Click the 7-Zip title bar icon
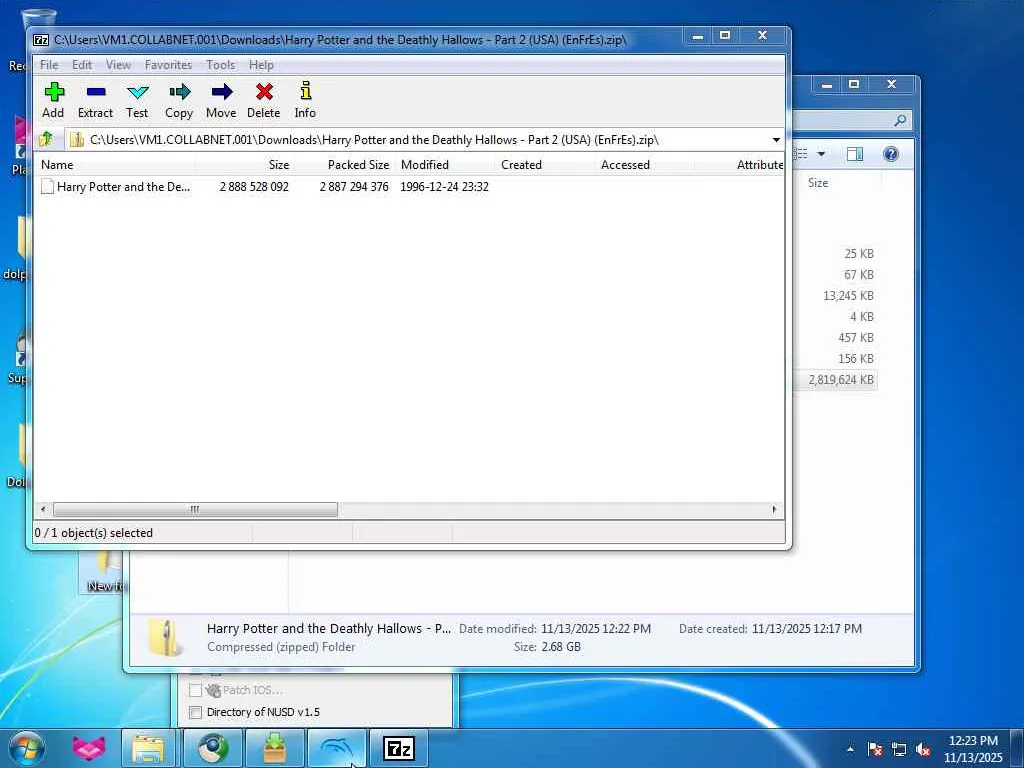Image resolution: width=1024 pixels, height=768 pixels. (x=41, y=40)
